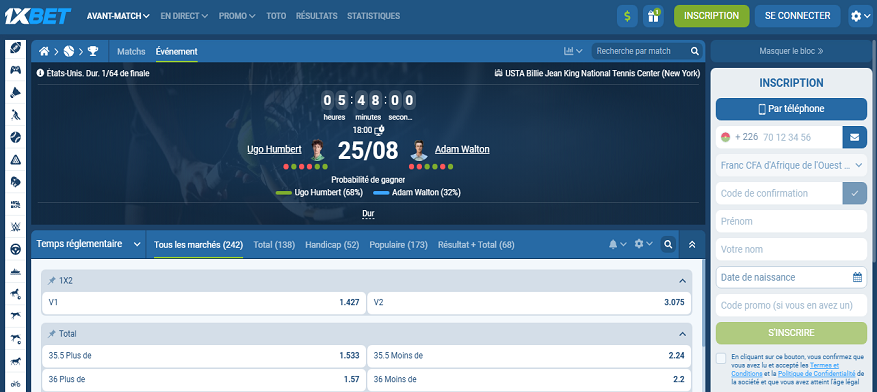This screenshot has height=392, width=877.
Task: Pin the Total market
Action: click(x=52, y=334)
